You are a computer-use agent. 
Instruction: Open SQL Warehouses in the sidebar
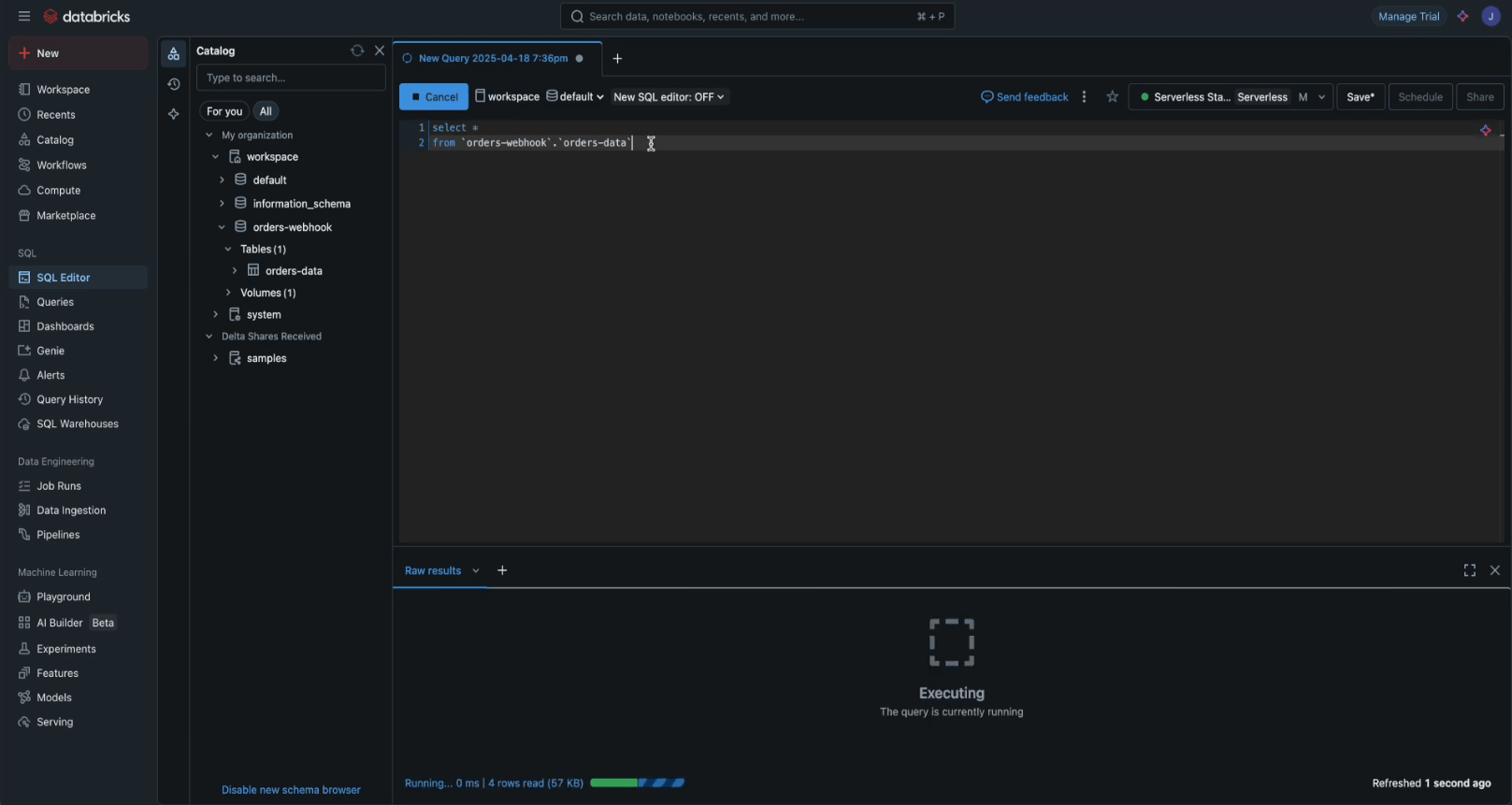78,424
